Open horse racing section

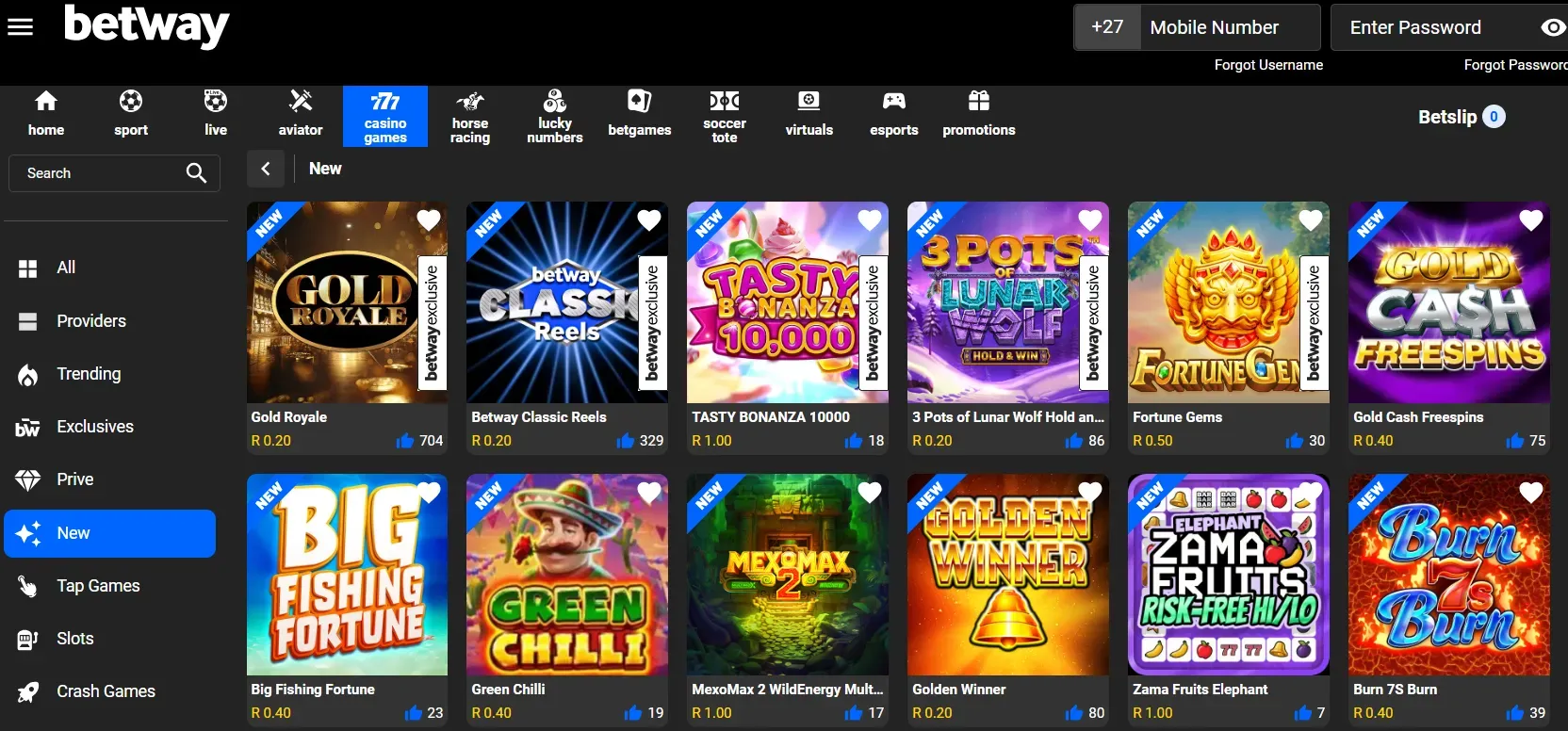pyautogui.click(x=470, y=116)
